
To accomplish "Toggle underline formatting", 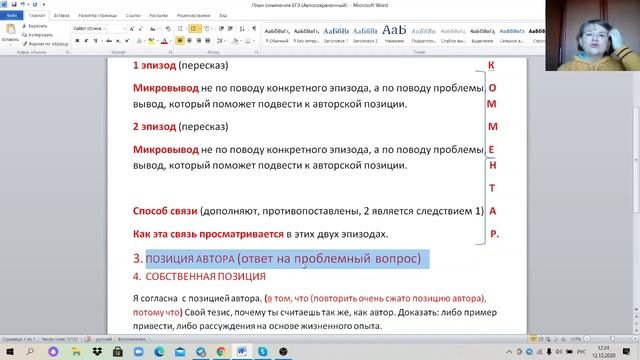I will coord(96,41).
